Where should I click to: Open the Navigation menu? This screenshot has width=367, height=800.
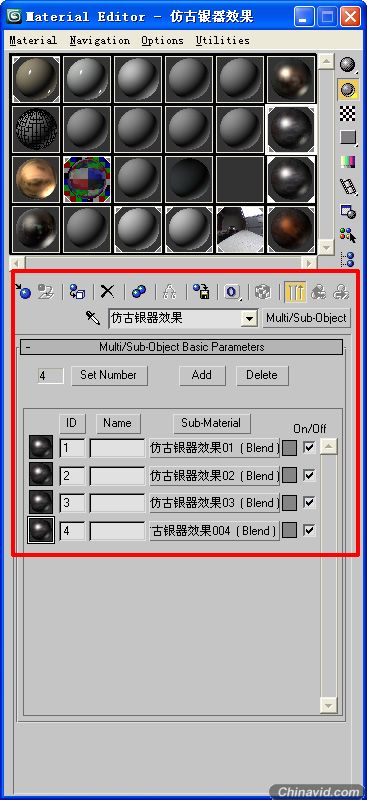[x=100, y=40]
